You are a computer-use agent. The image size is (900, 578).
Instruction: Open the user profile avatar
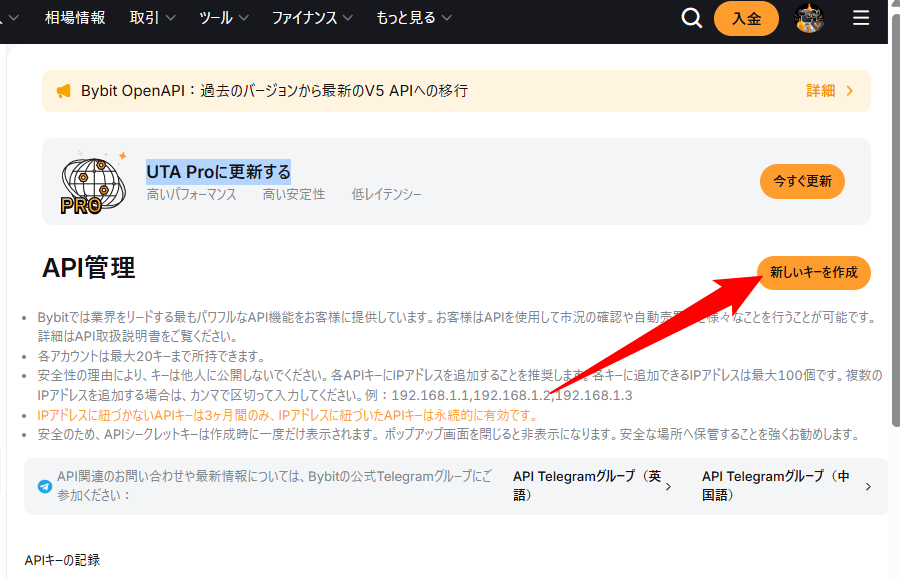tap(809, 18)
